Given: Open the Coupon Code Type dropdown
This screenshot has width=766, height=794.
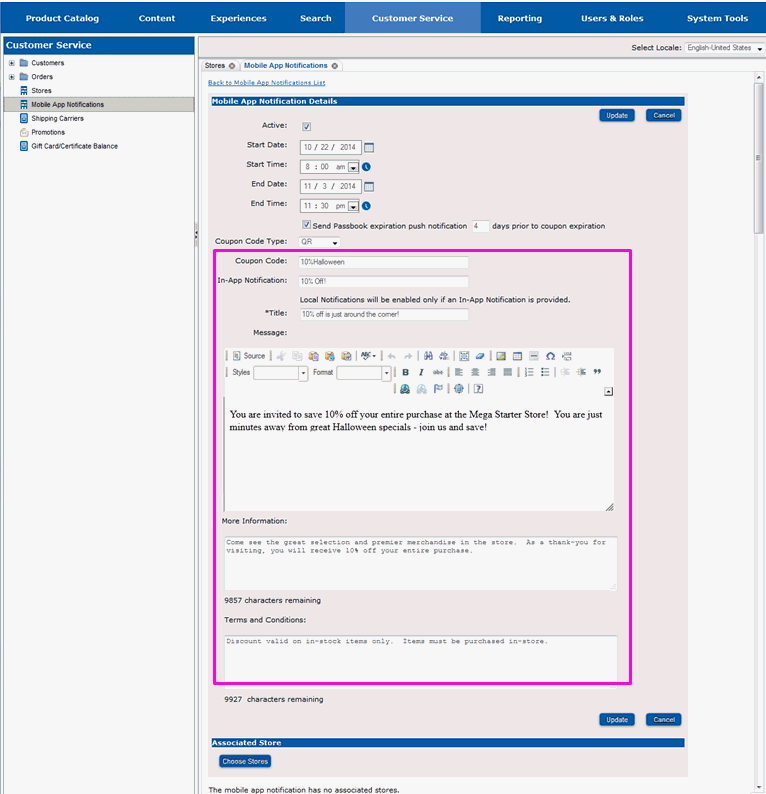Looking at the screenshot, I should (319, 242).
